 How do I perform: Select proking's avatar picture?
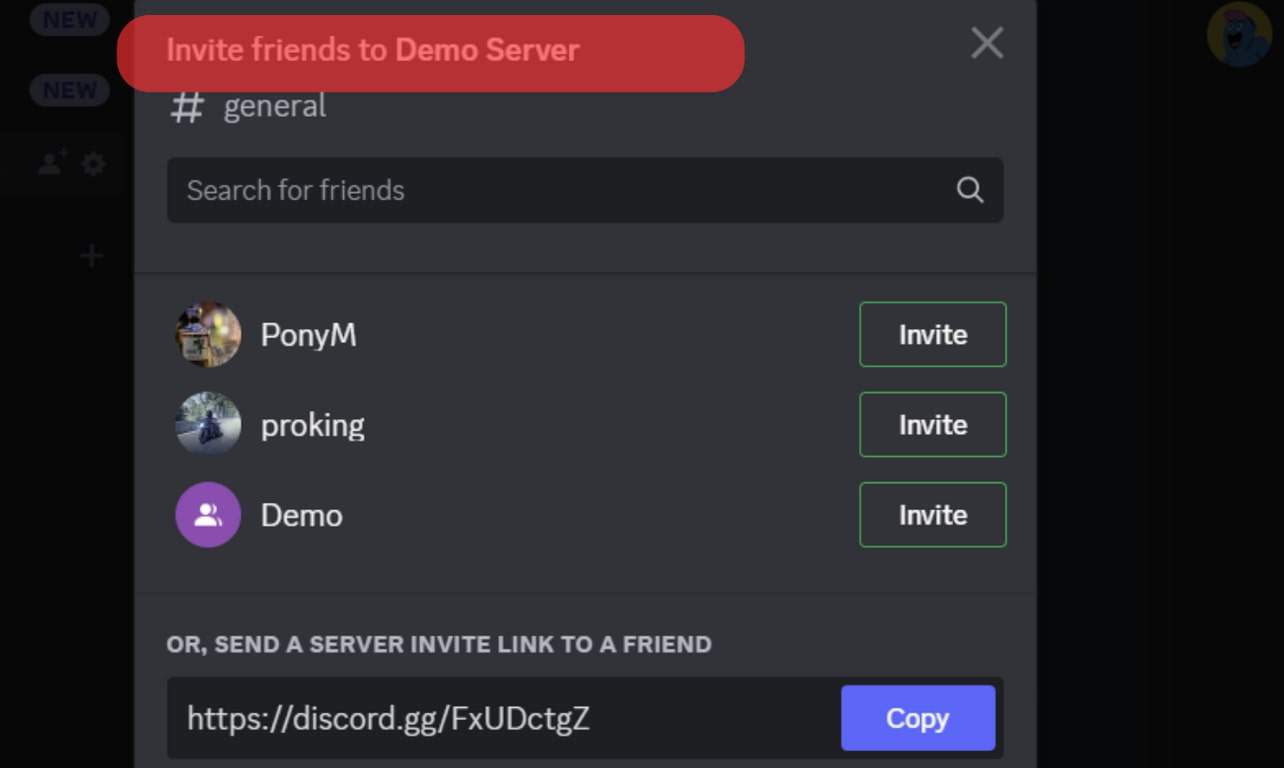pos(208,425)
